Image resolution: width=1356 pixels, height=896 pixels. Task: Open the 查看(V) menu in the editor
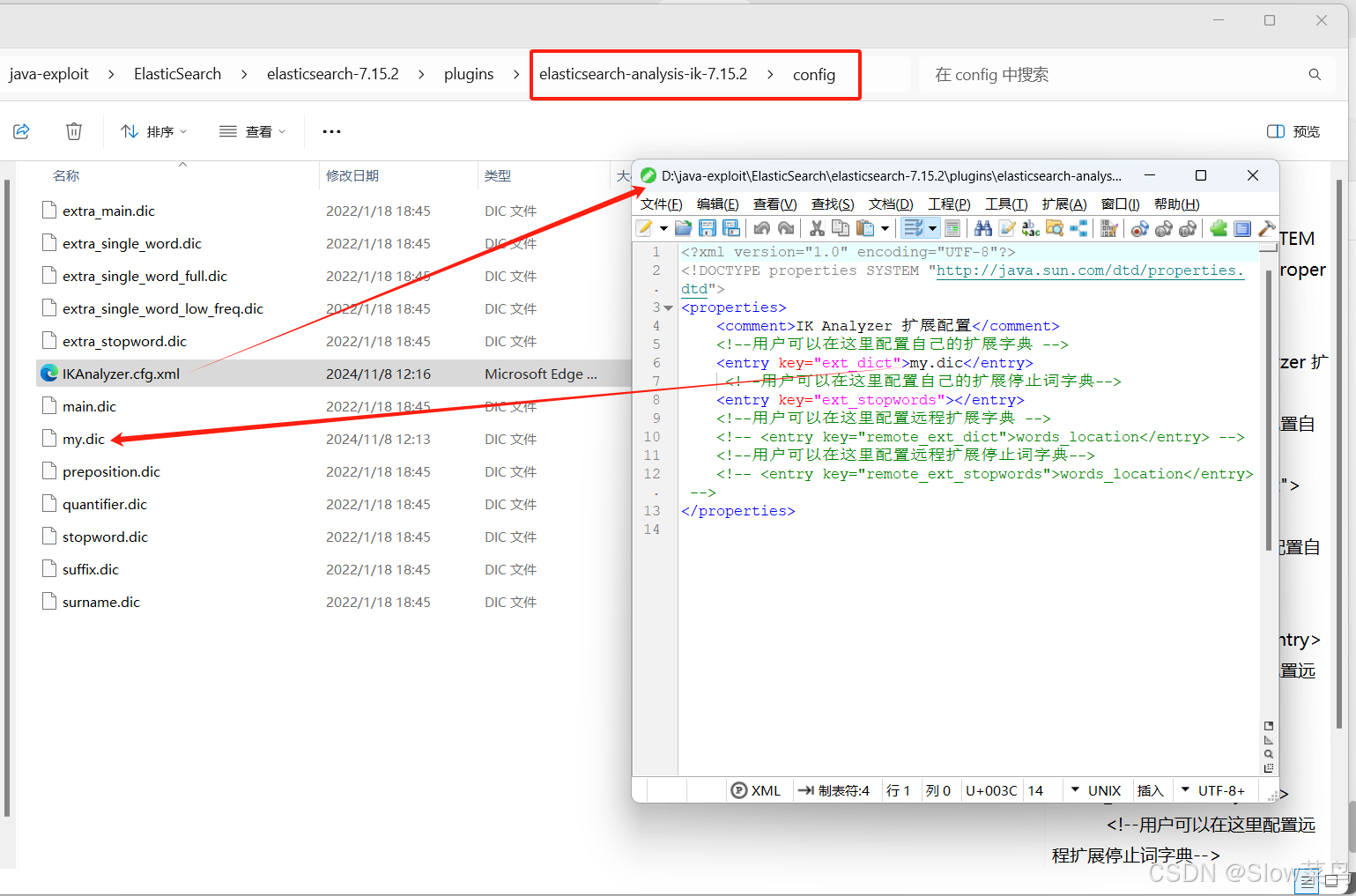click(774, 204)
